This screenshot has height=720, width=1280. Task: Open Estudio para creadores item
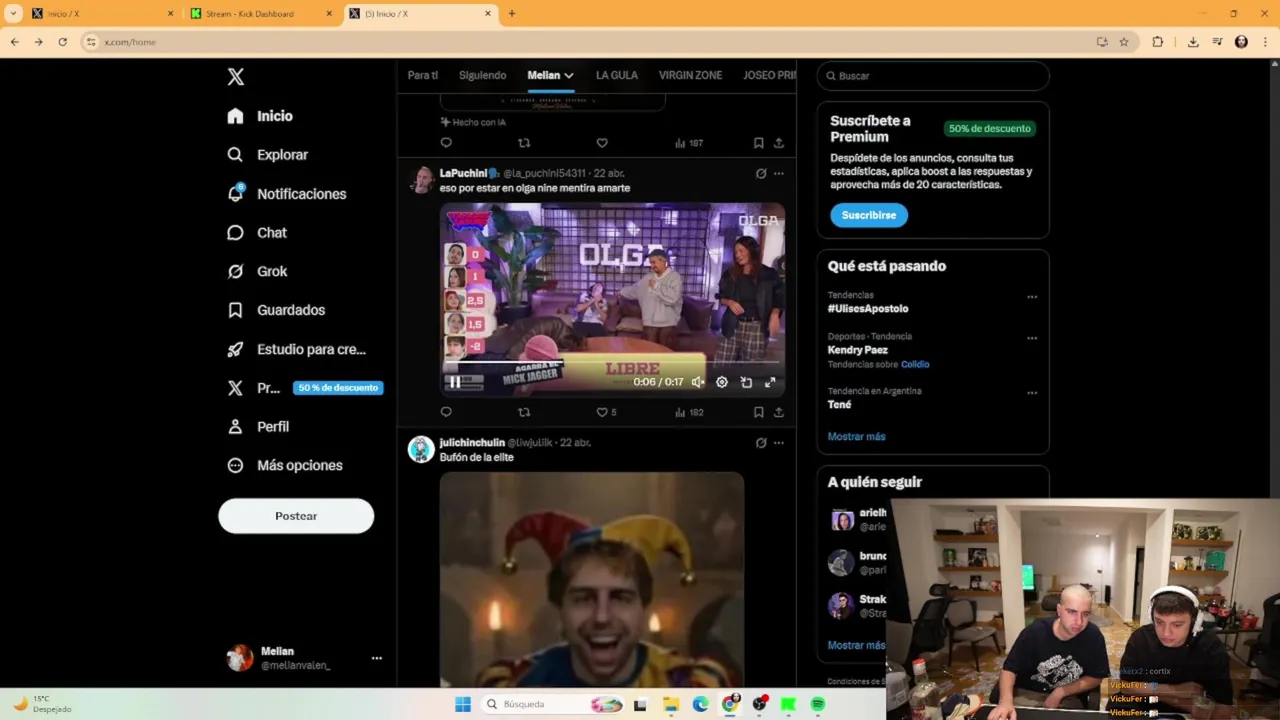(296, 349)
